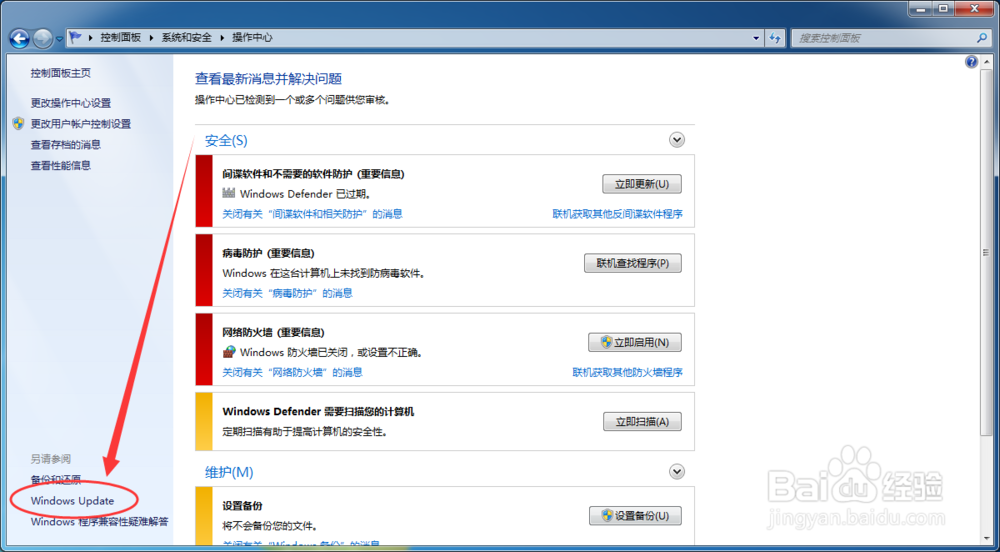This screenshot has height=552, width=1000.
Task: Open 关闭有关"间谍软件和相关防护"的消息 link
Action: [x=312, y=214]
